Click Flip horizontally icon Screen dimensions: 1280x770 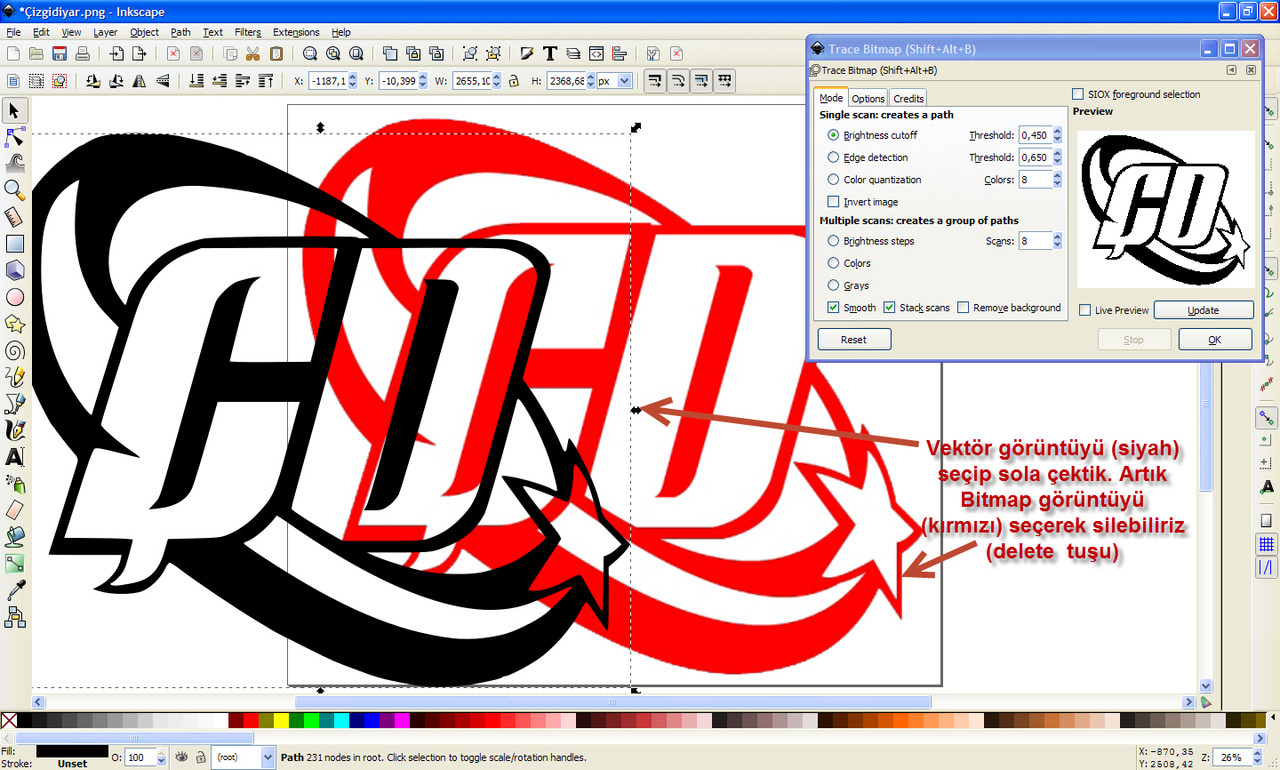coord(138,81)
